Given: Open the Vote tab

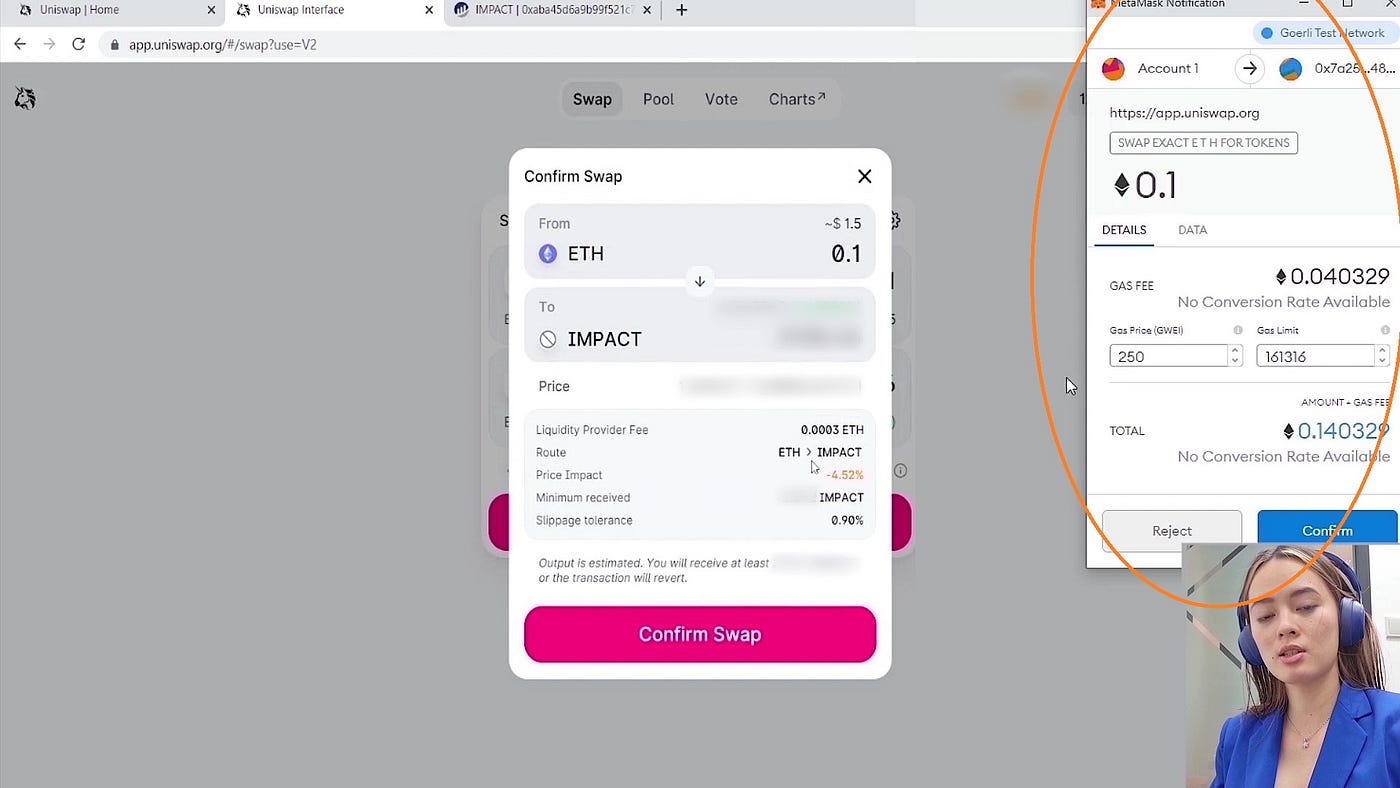Looking at the screenshot, I should (x=721, y=99).
